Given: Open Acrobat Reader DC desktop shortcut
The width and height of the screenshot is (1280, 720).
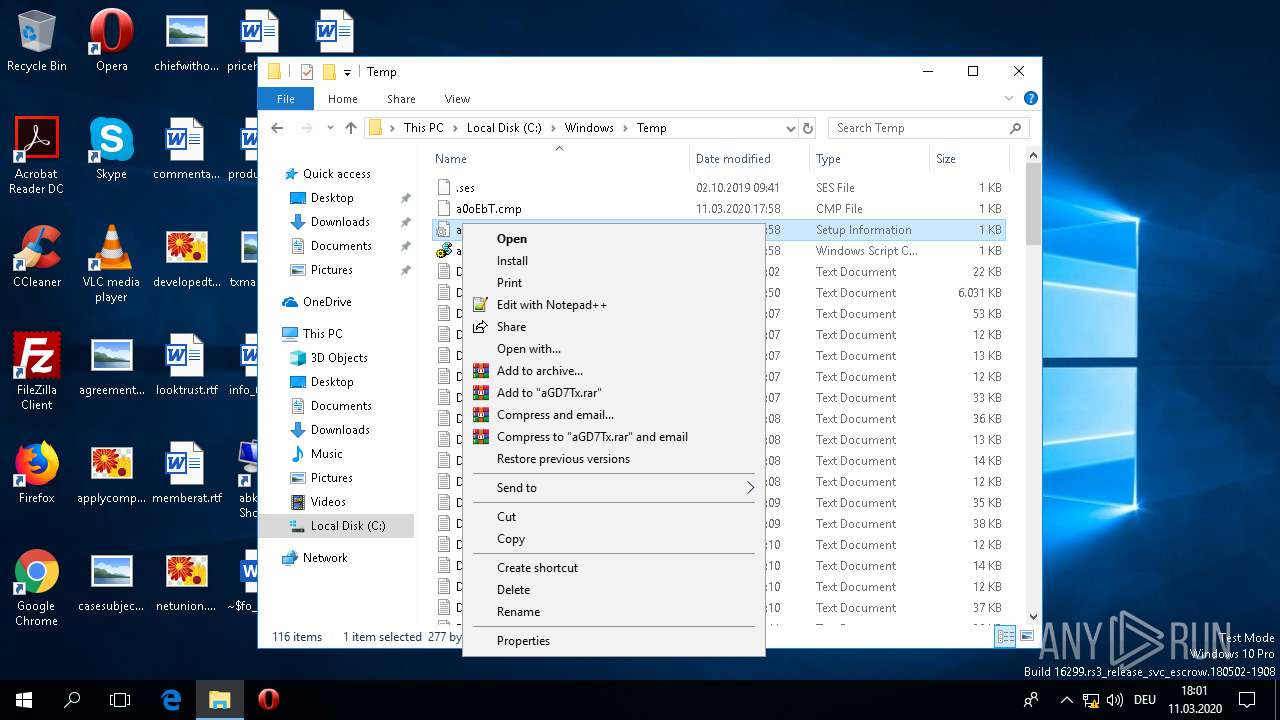Looking at the screenshot, I should point(37,156).
